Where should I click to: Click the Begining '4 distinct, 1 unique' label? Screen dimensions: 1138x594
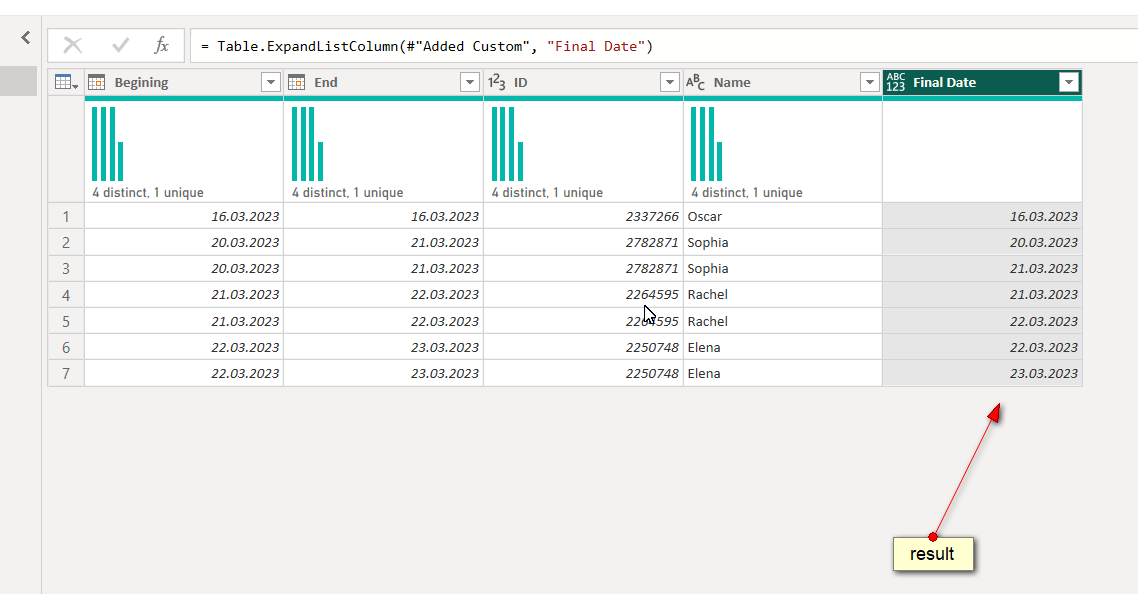click(x=147, y=192)
